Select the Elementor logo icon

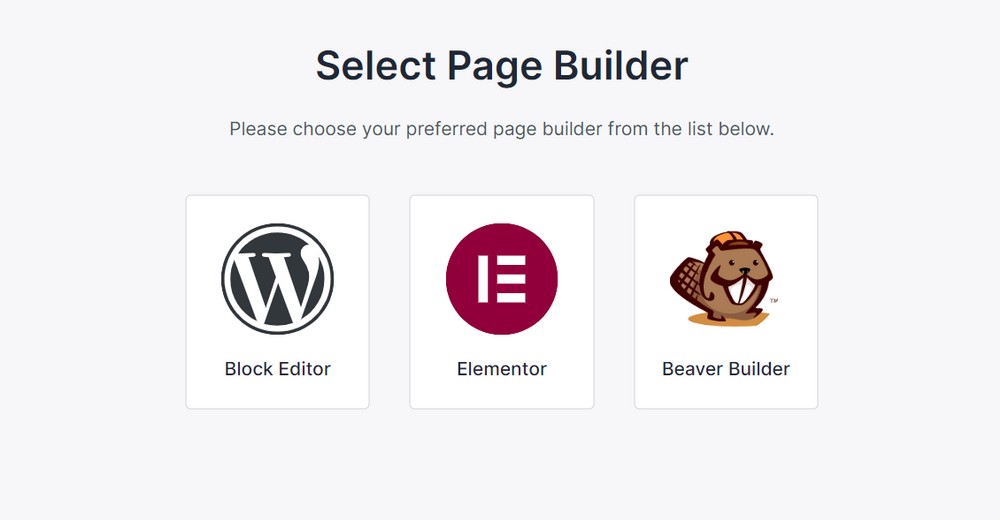(x=501, y=278)
